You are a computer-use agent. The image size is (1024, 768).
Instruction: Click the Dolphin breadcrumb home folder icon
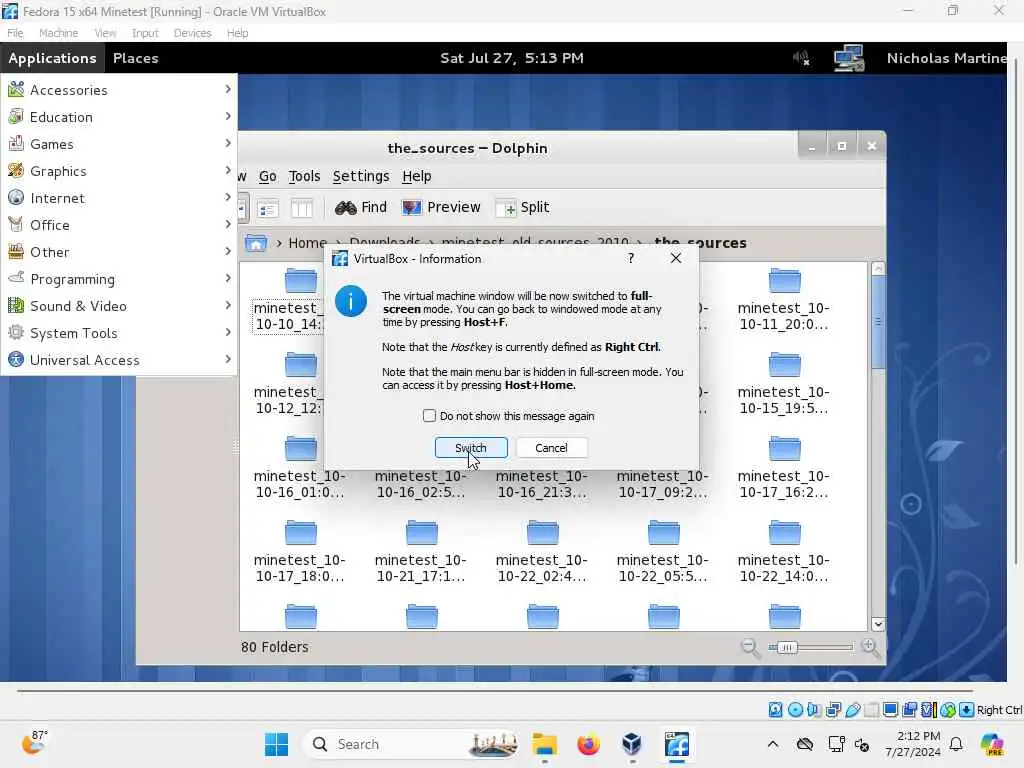click(256, 243)
